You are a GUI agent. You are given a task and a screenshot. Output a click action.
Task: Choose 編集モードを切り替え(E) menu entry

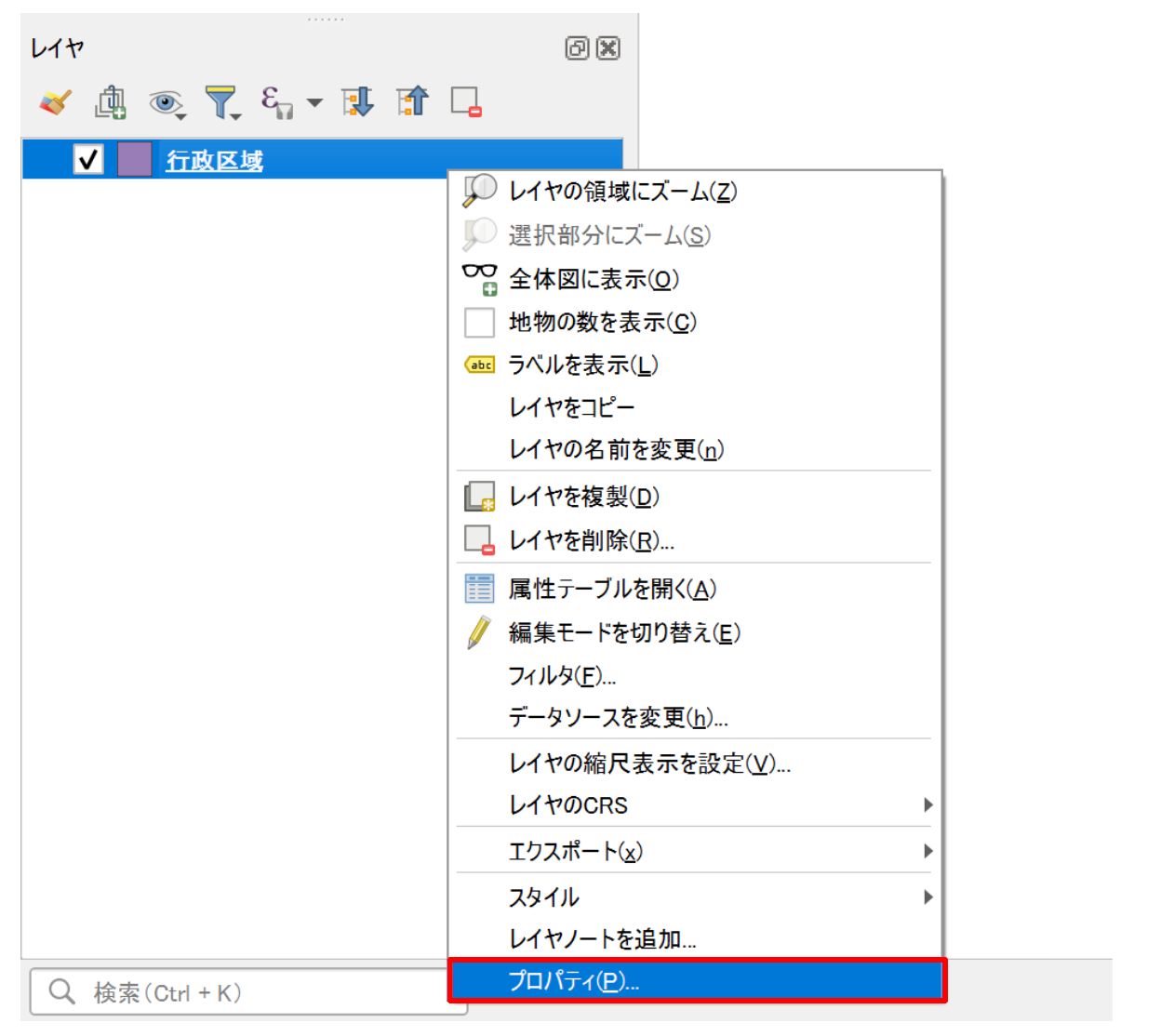[694, 632]
